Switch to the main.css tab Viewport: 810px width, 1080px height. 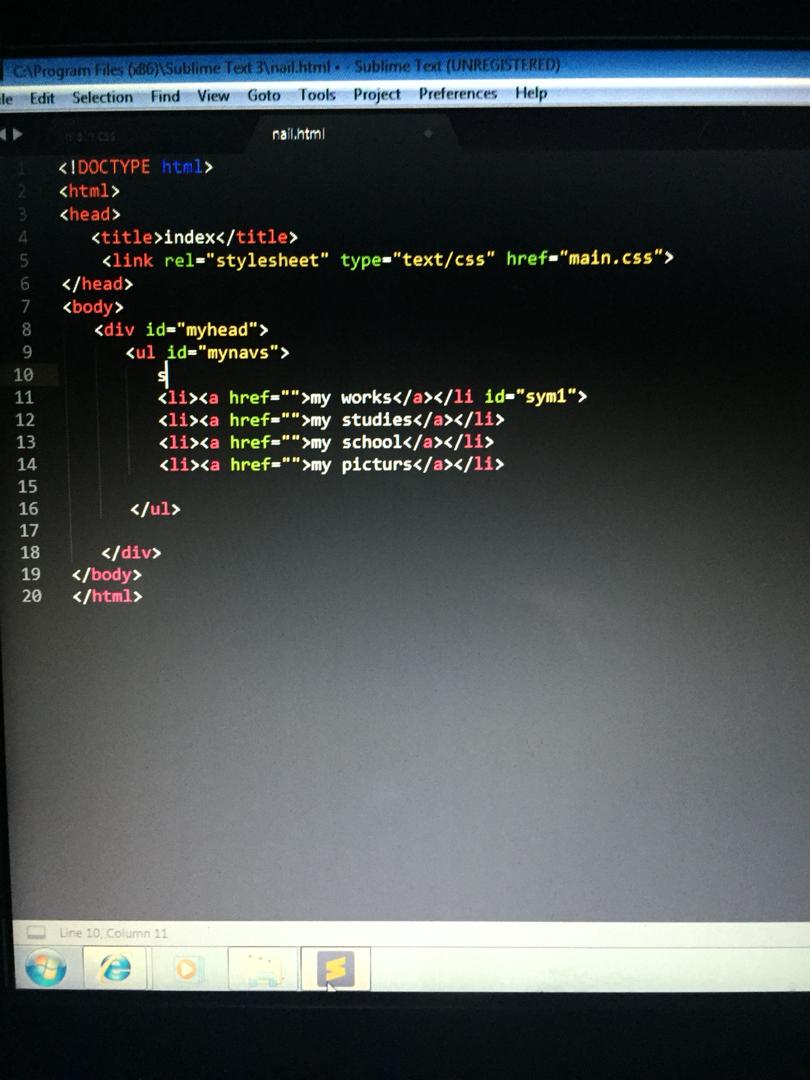pos(90,135)
